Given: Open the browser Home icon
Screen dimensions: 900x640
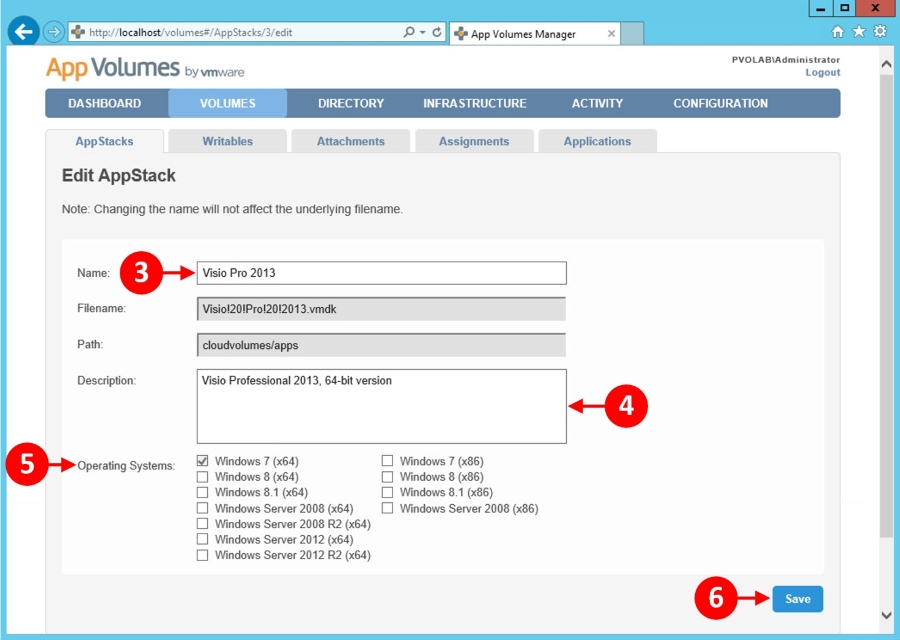Looking at the screenshot, I should (x=837, y=32).
